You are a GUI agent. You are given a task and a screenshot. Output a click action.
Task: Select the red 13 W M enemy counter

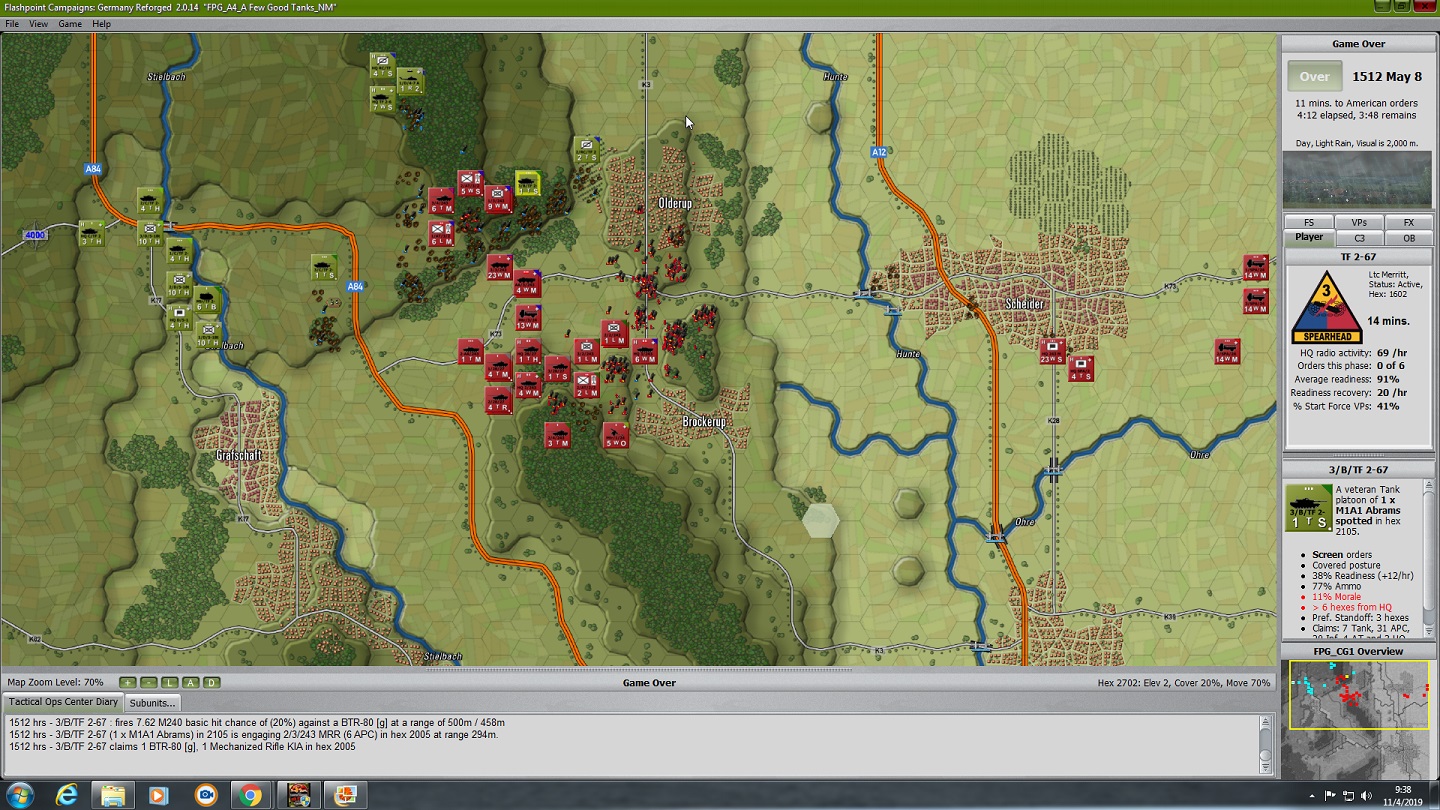[528, 318]
